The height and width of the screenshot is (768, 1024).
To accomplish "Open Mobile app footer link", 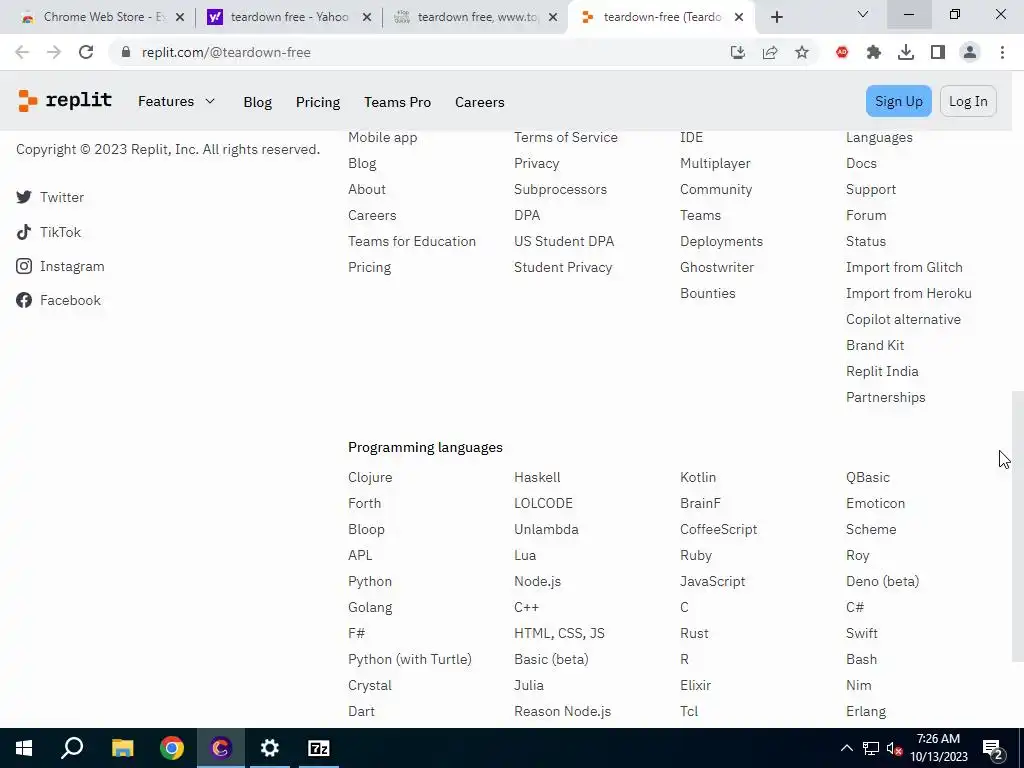I will (x=382, y=137).
